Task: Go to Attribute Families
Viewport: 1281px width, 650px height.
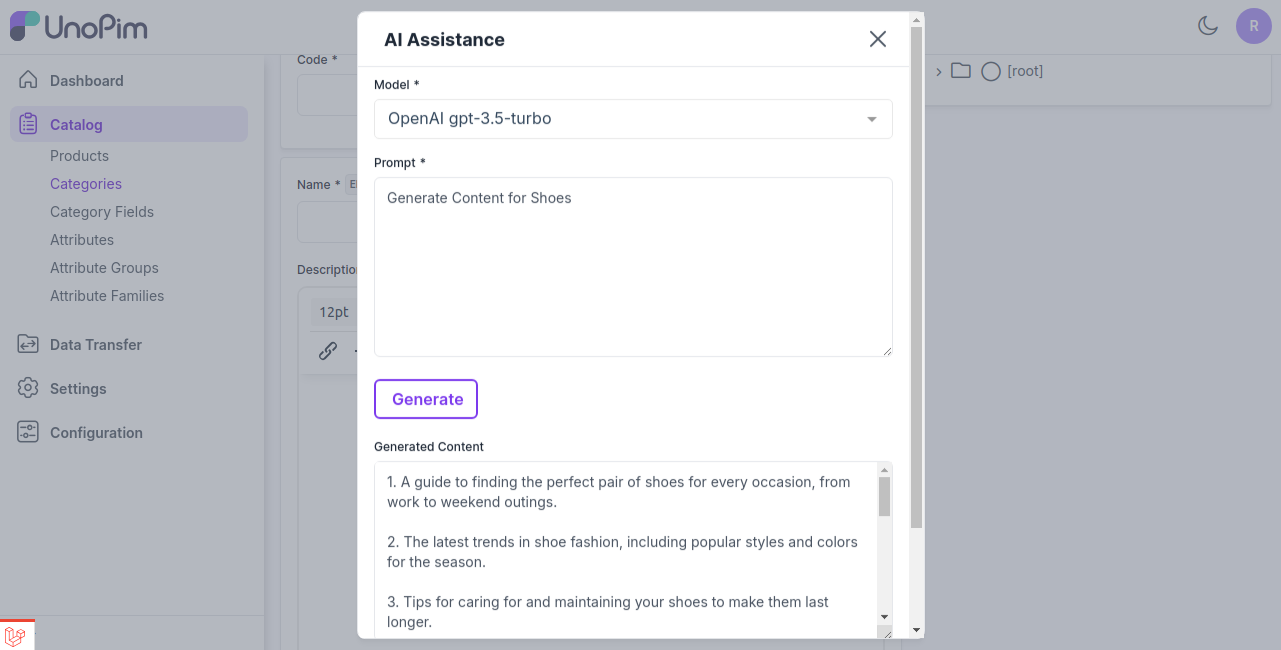Action: [107, 296]
